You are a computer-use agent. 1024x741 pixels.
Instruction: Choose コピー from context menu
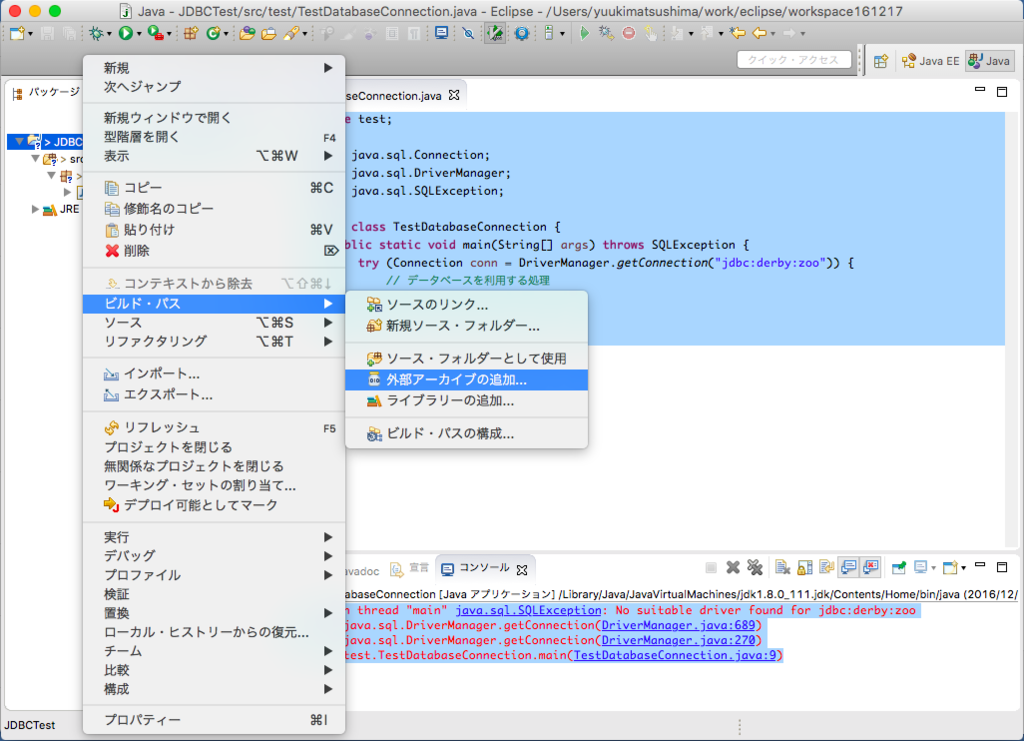coord(214,188)
